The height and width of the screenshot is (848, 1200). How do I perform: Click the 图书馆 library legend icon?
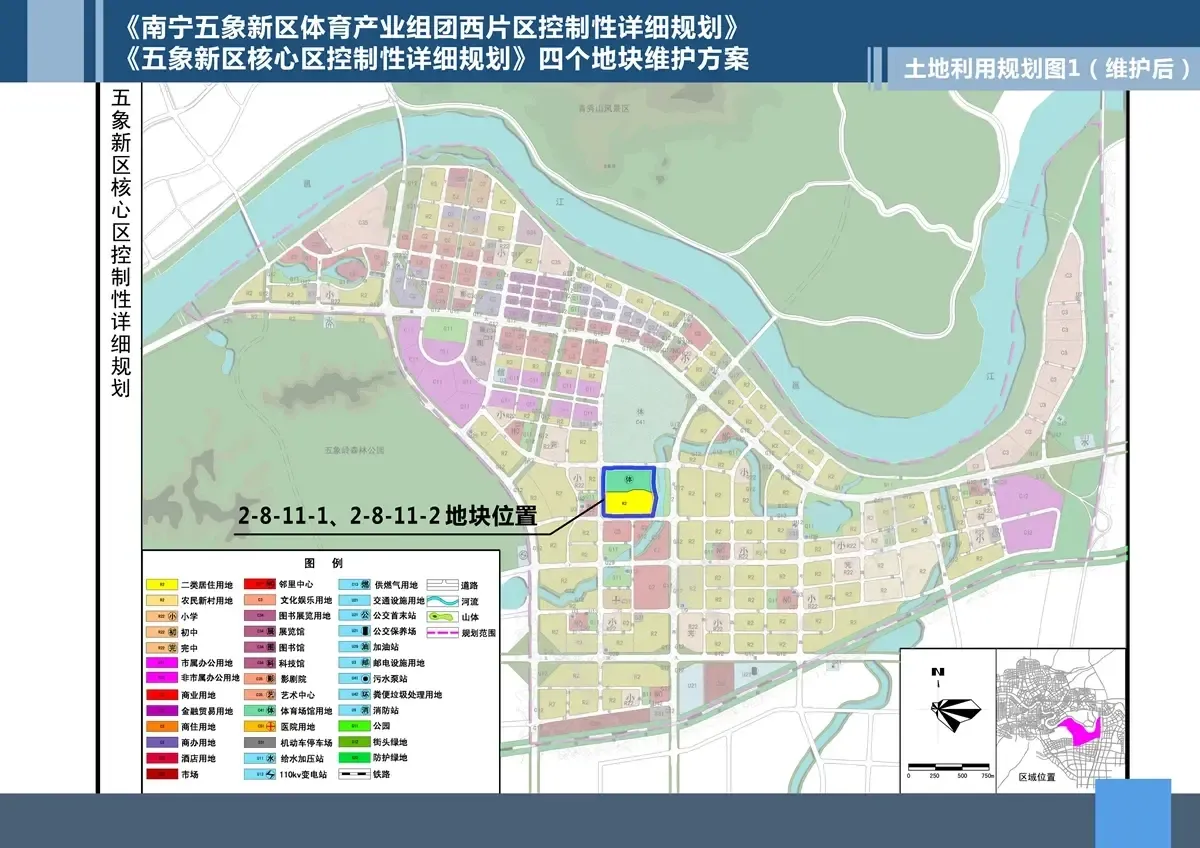[x=270, y=648]
